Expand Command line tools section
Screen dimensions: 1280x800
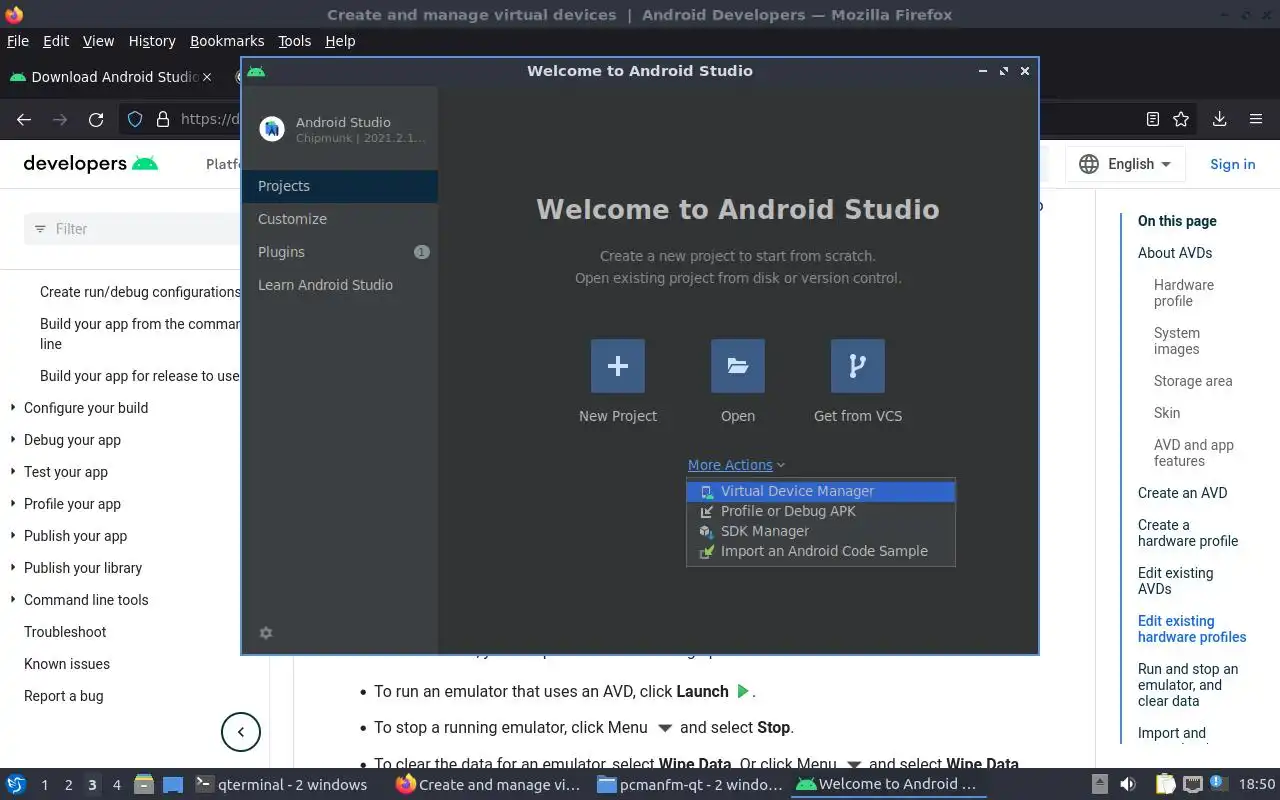click(x=86, y=600)
